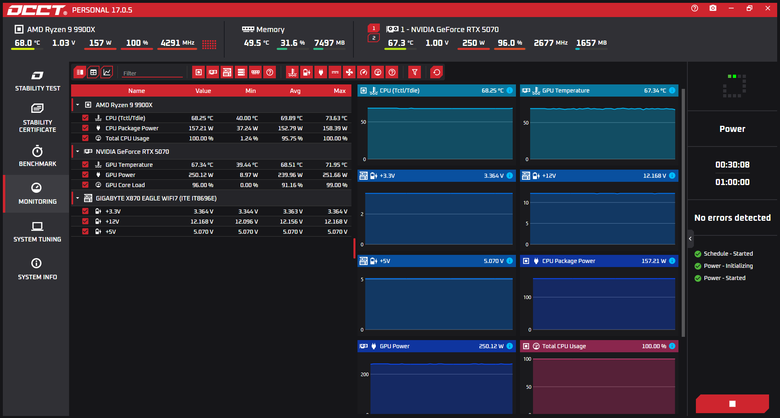Open info on GPU Power graph
Viewport: 780px width, 418px height.
click(x=510, y=346)
